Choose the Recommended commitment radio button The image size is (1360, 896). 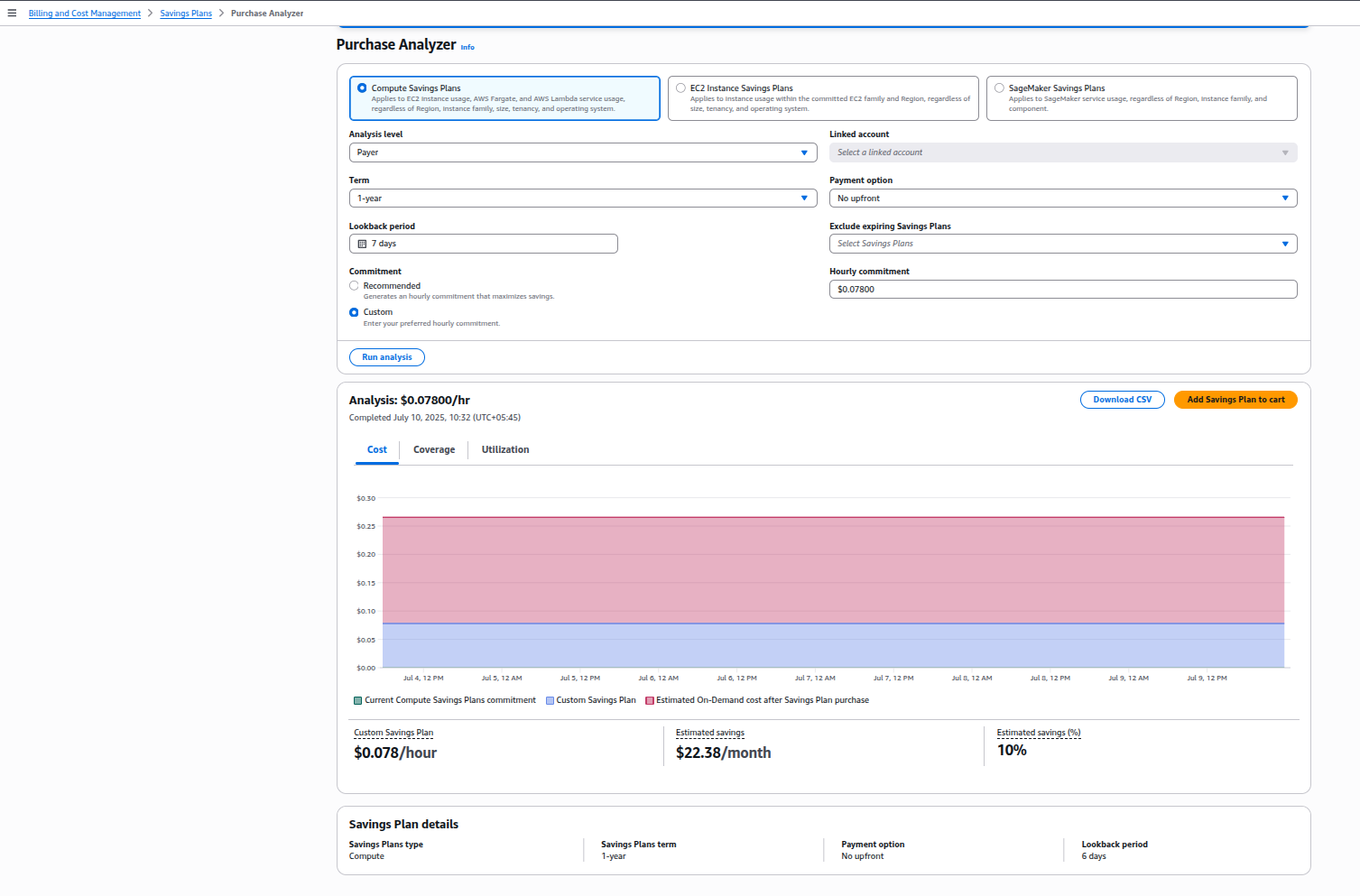tap(354, 286)
